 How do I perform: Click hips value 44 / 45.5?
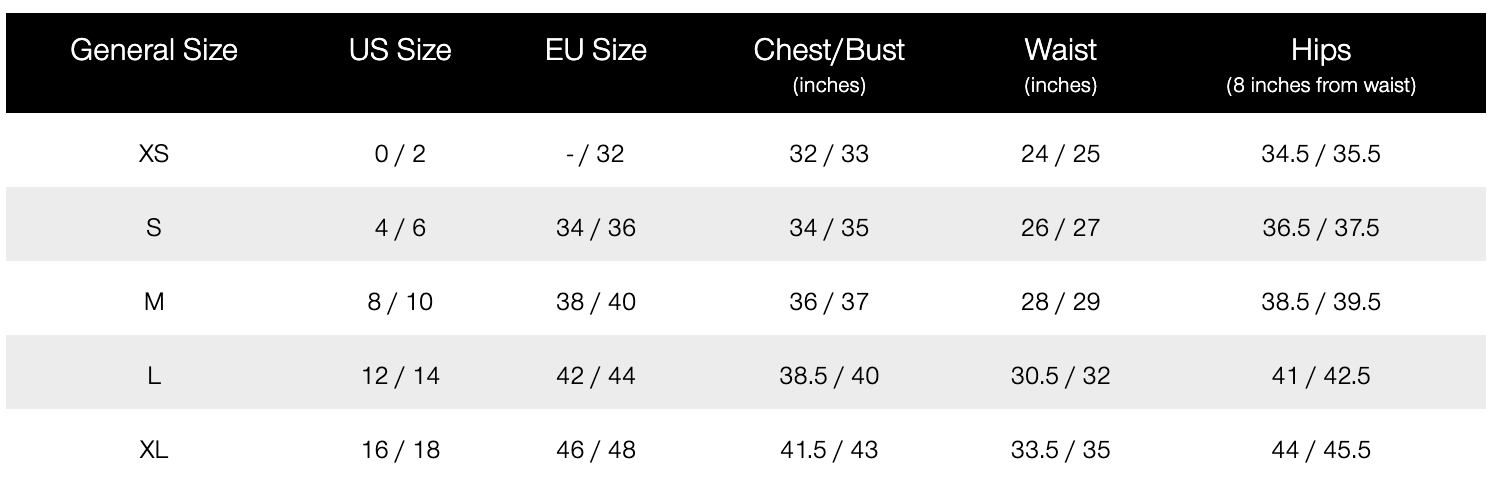click(x=1320, y=450)
